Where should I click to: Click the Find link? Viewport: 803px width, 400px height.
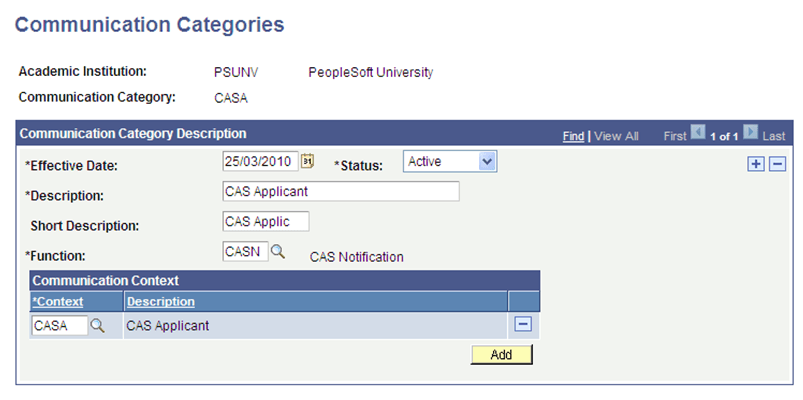pos(573,135)
